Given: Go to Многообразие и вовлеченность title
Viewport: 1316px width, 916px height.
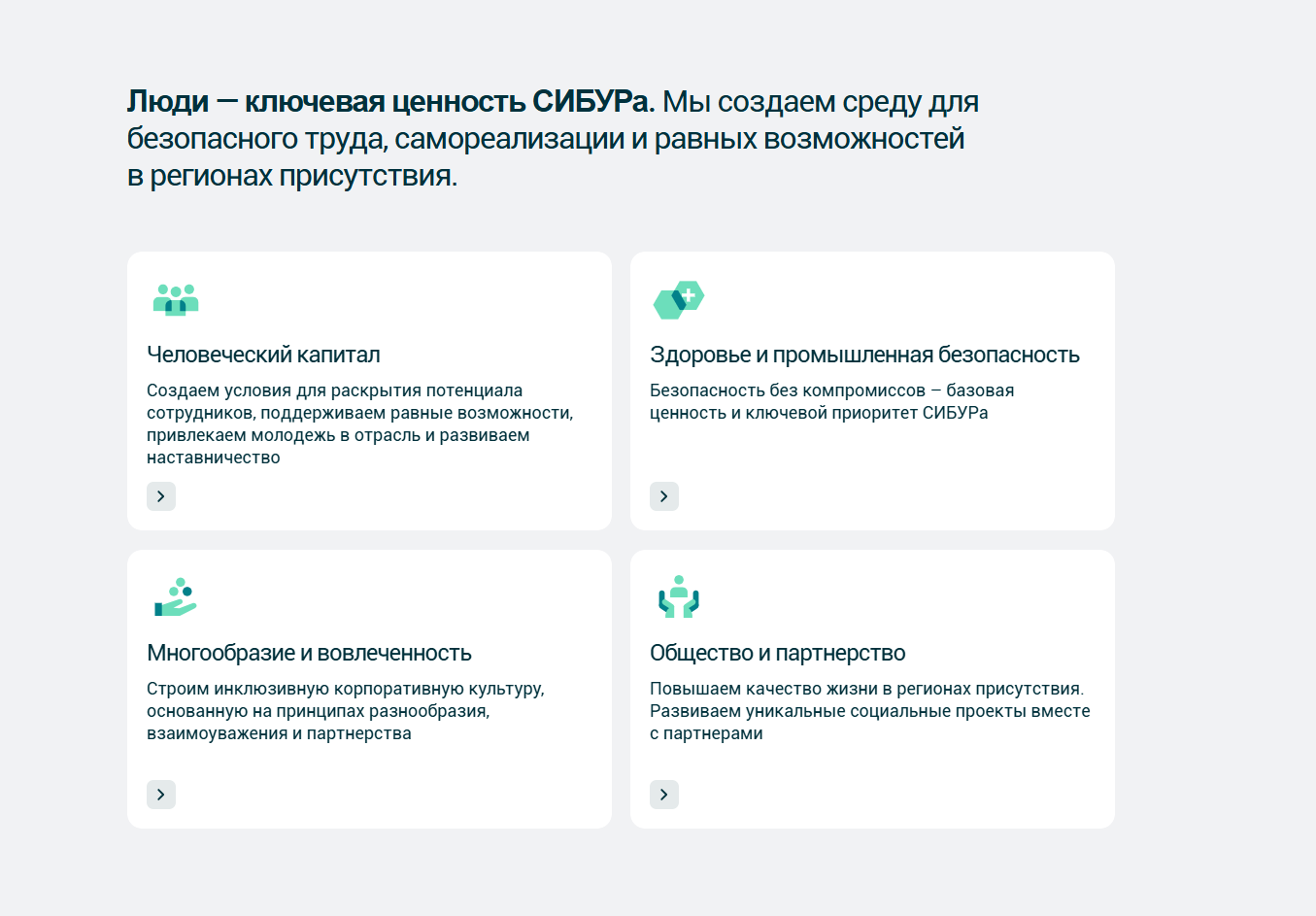Looking at the screenshot, I should tap(309, 653).
